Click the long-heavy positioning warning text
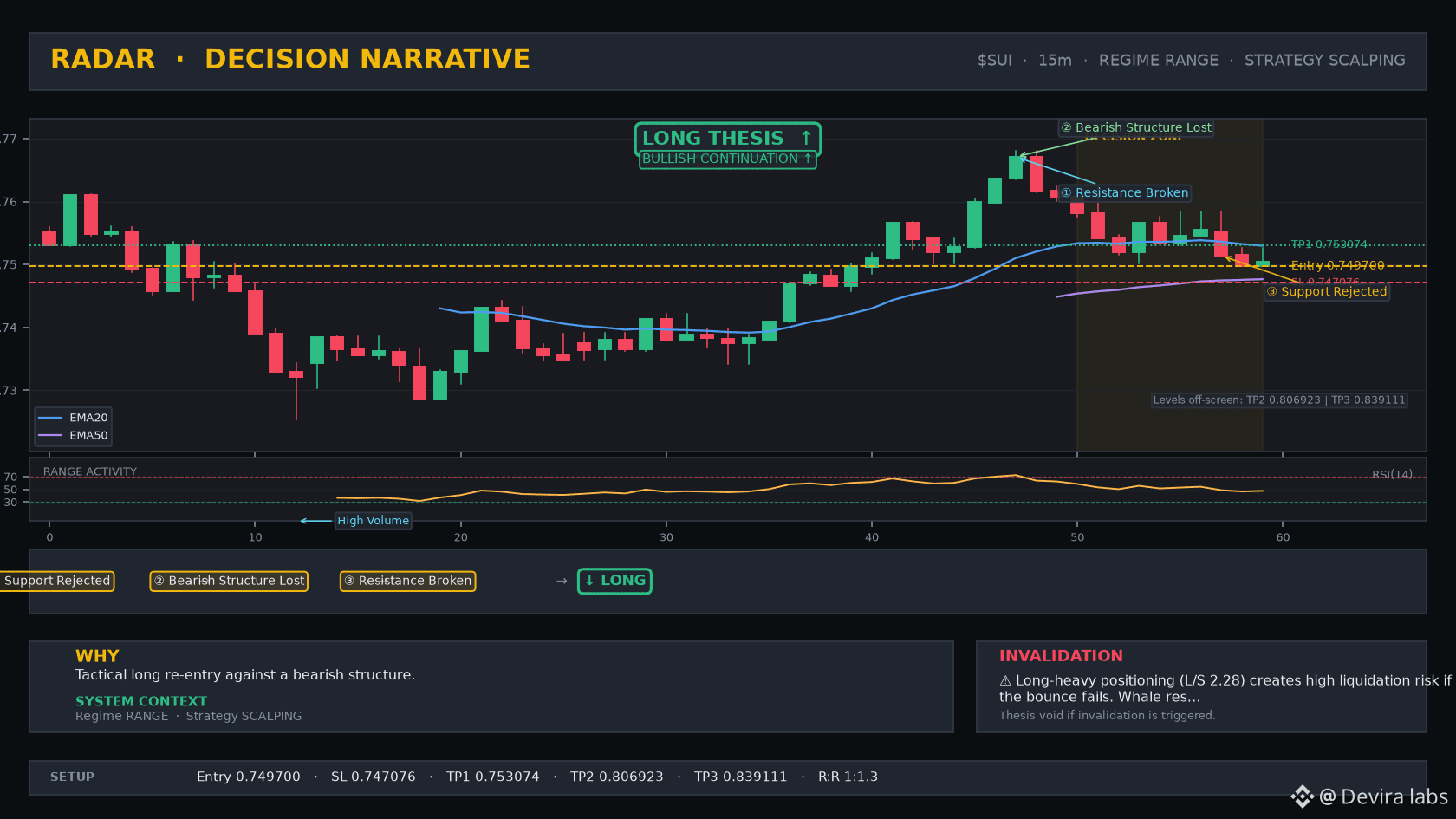 tap(1225, 688)
